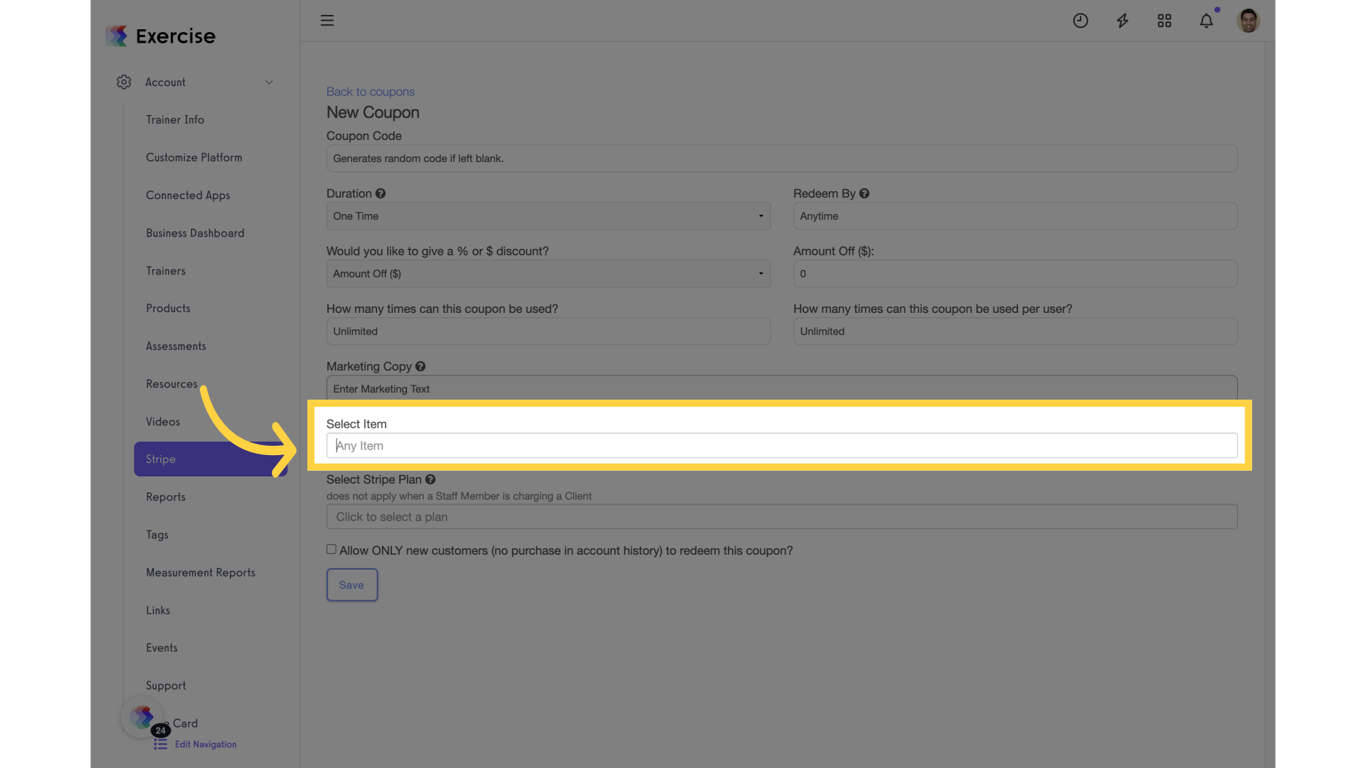
Task: Open the Duration One Time dropdown
Action: point(548,216)
